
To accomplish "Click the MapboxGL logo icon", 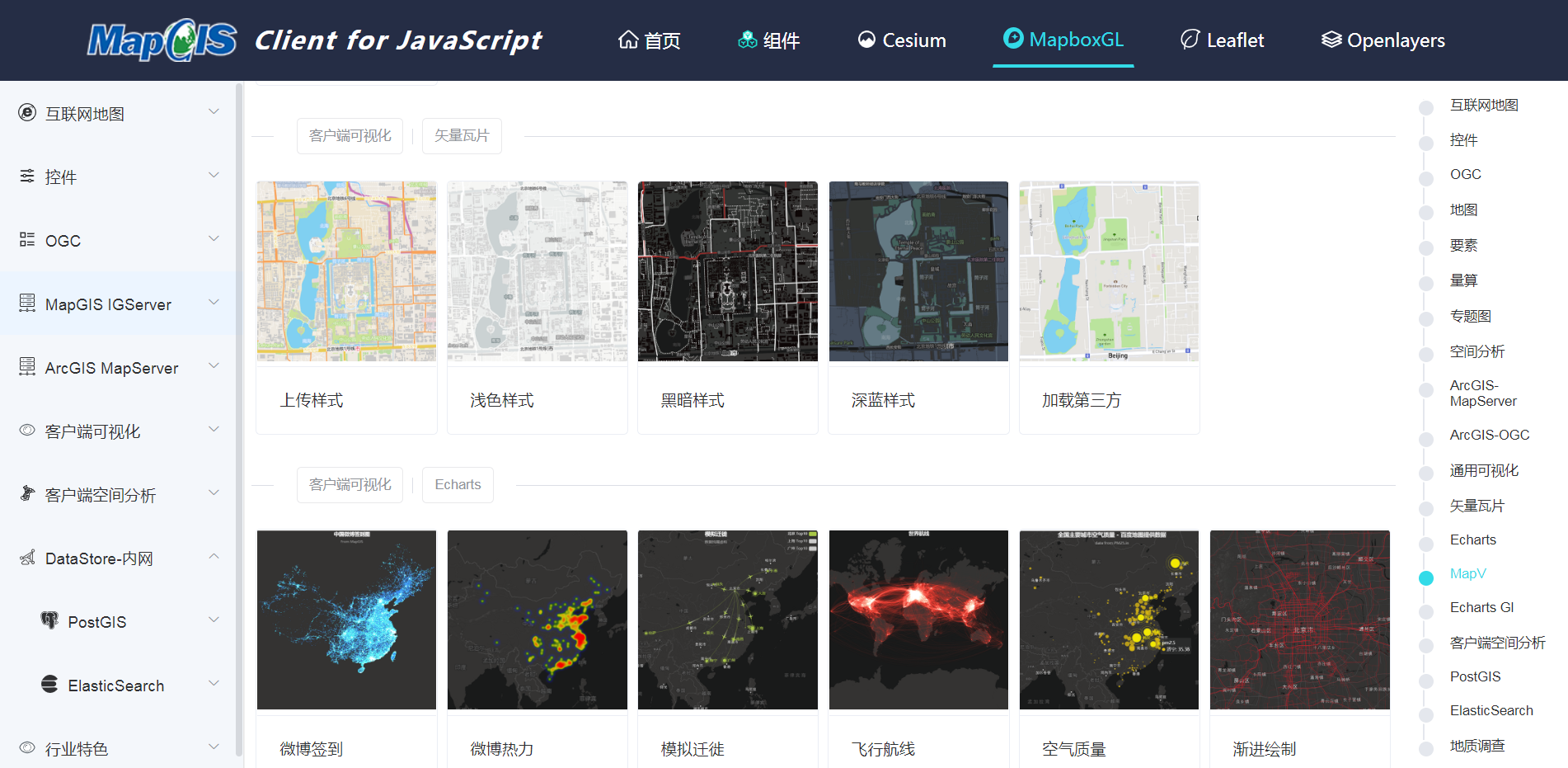I will [1013, 39].
